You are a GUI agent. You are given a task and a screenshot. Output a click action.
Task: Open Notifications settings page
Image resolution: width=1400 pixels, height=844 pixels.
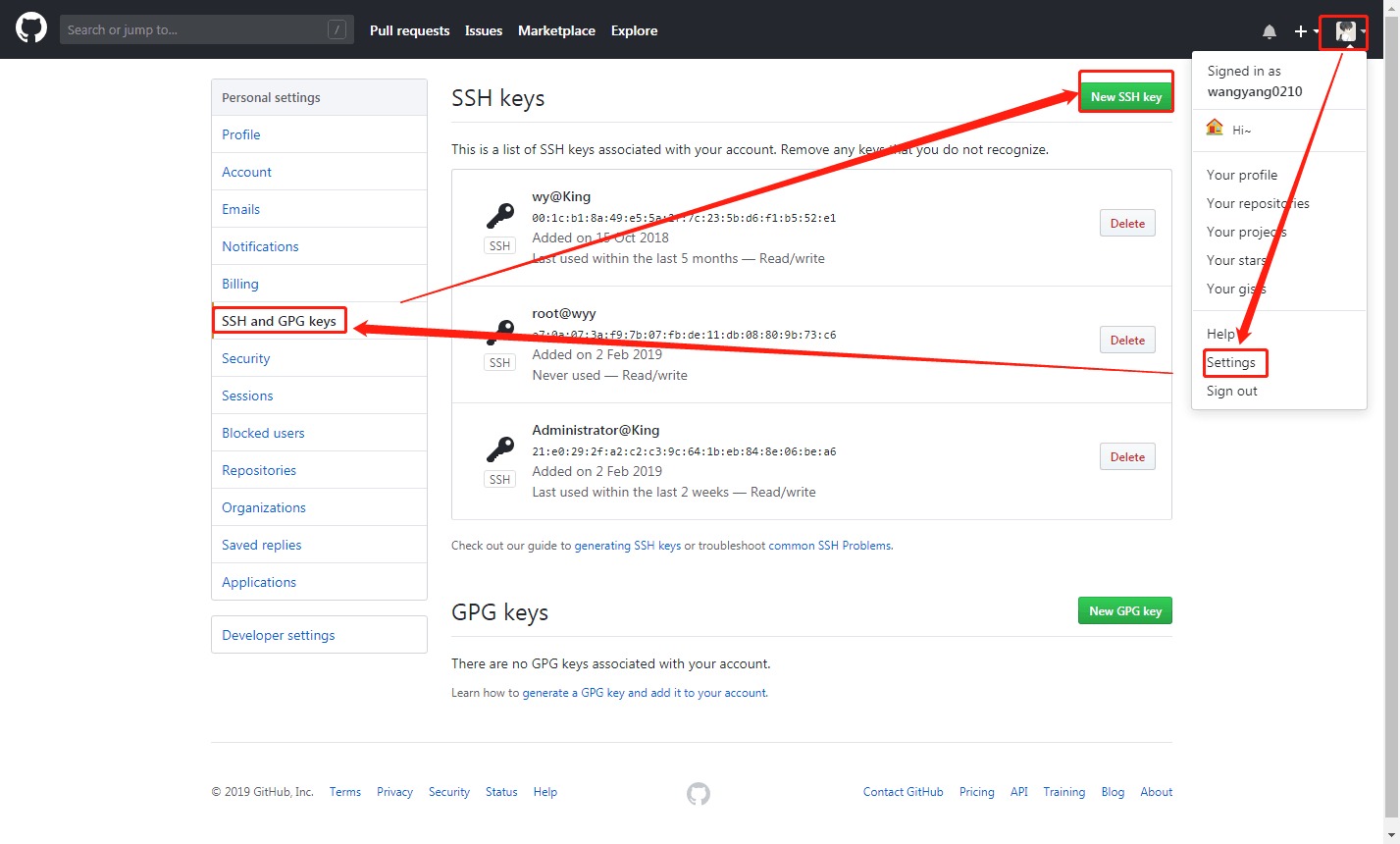tap(319, 246)
